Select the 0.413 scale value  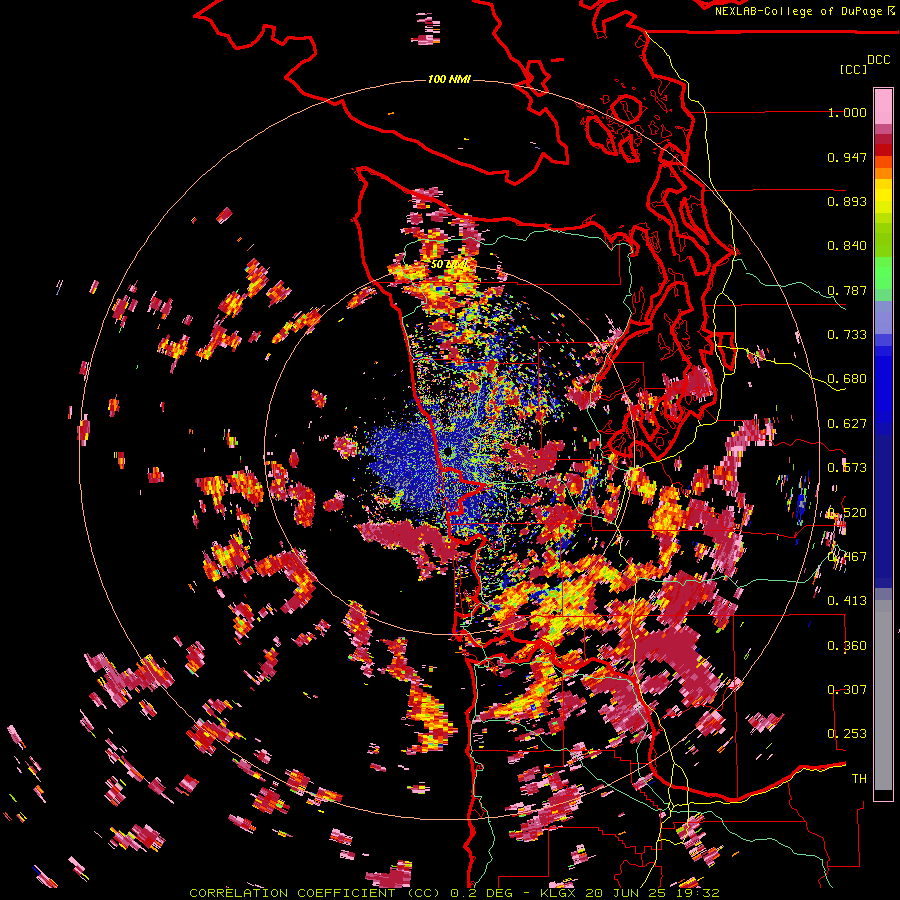point(847,601)
